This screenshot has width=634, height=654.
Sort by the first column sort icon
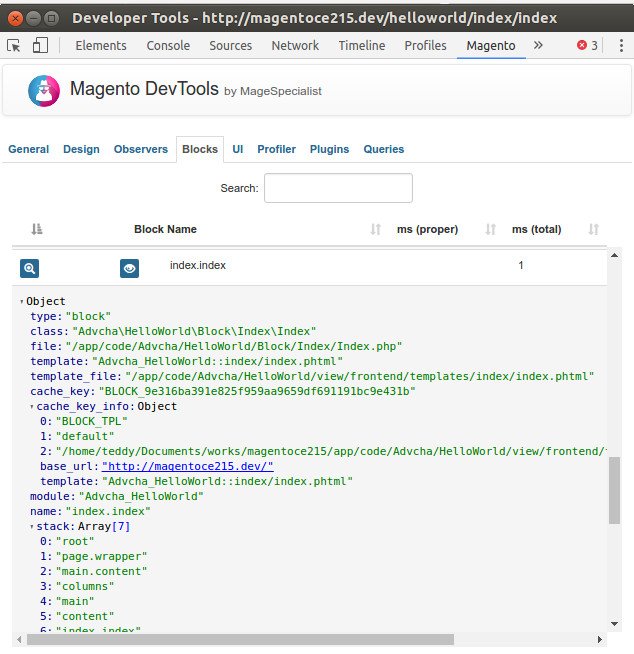[37, 229]
